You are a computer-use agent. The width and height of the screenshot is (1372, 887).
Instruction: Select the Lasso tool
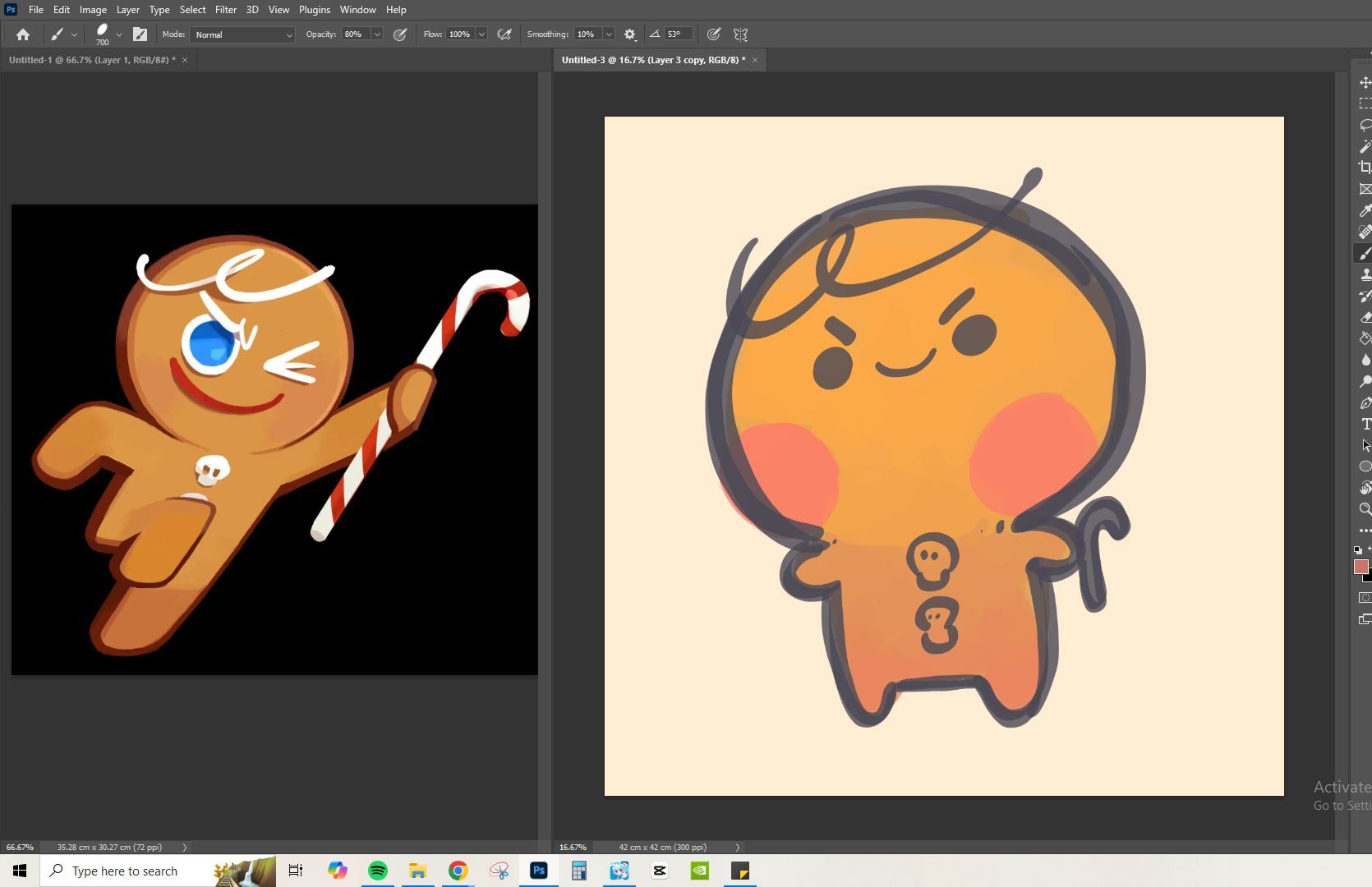(x=1365, y=125)
